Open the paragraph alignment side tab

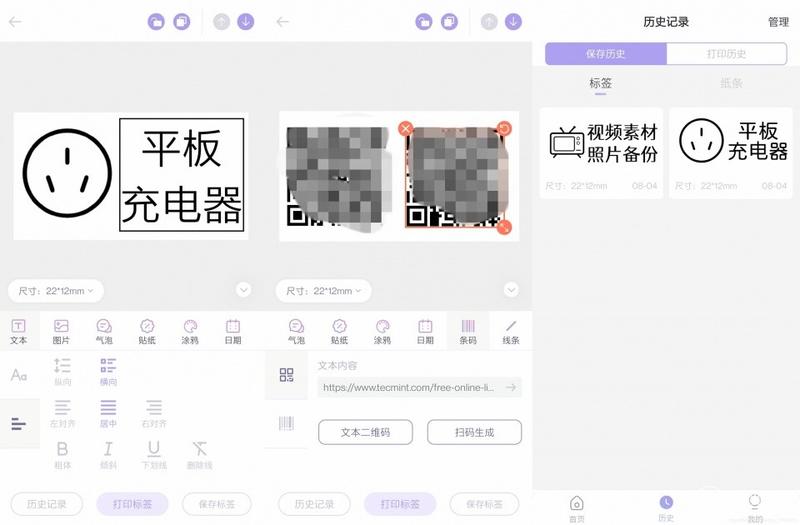point(19,423)
